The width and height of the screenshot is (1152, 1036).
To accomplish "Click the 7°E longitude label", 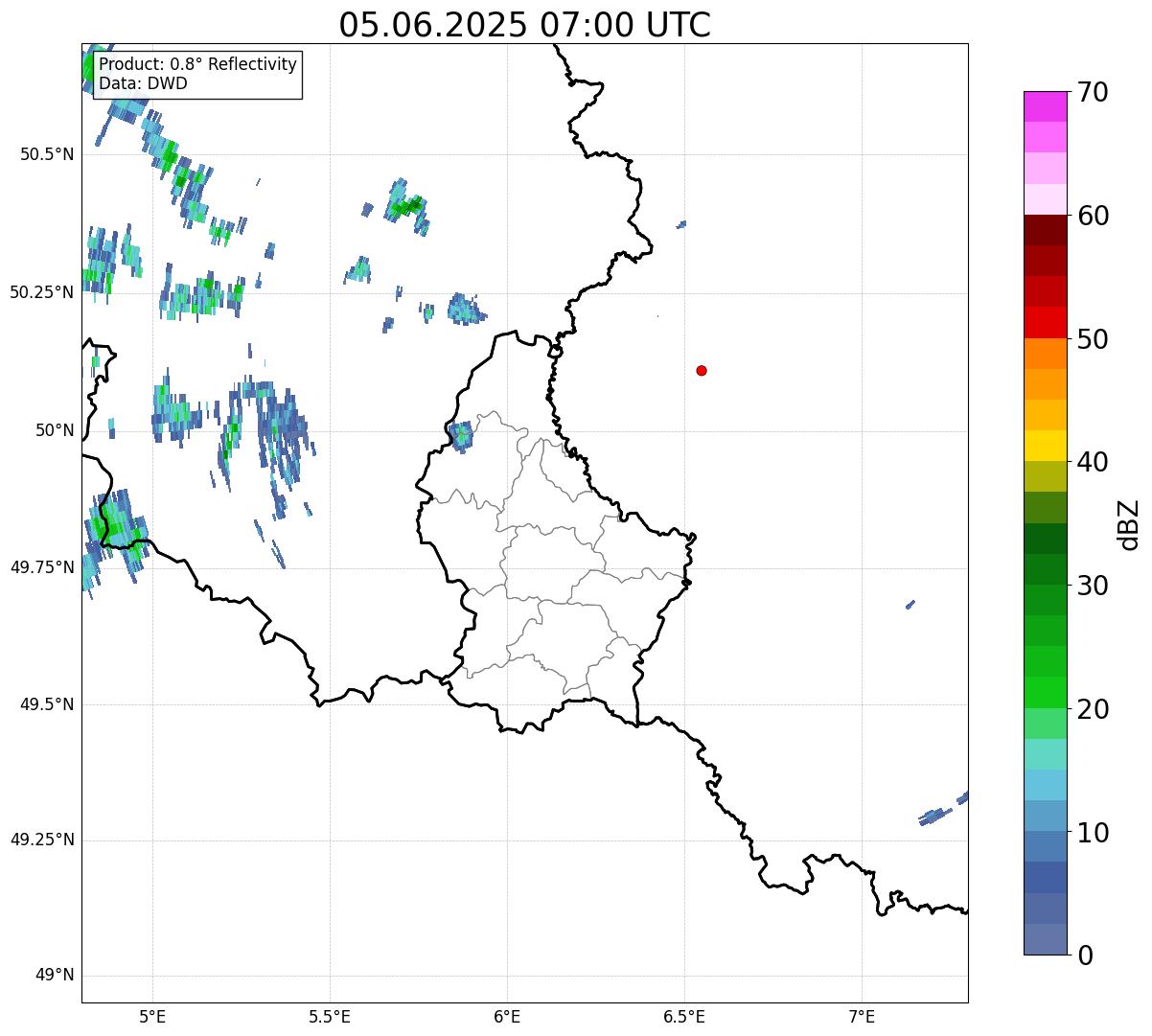I will [x=862, y=1017].
